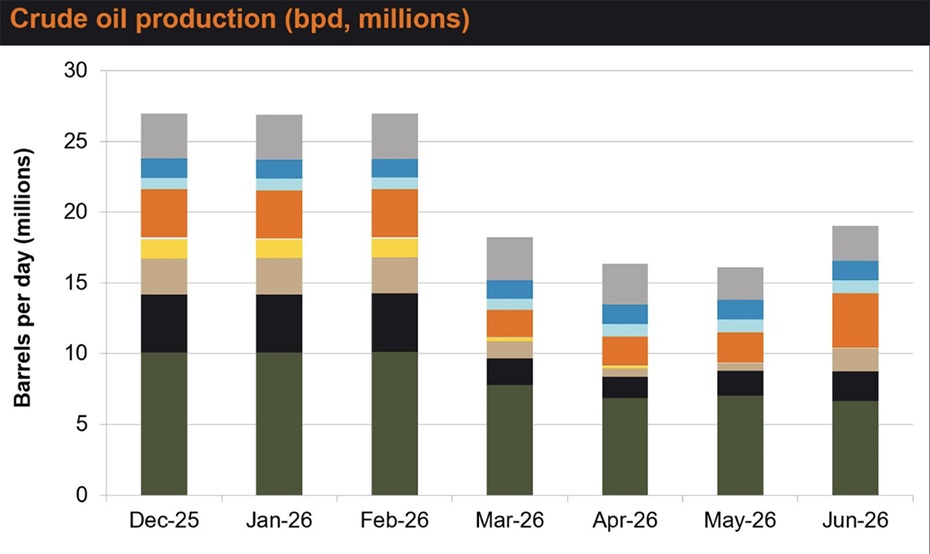Viewport: 930px width, 554px height.
Task: Select the medium blue segment of Mar-26 bar
Action: tap(509, 289)
